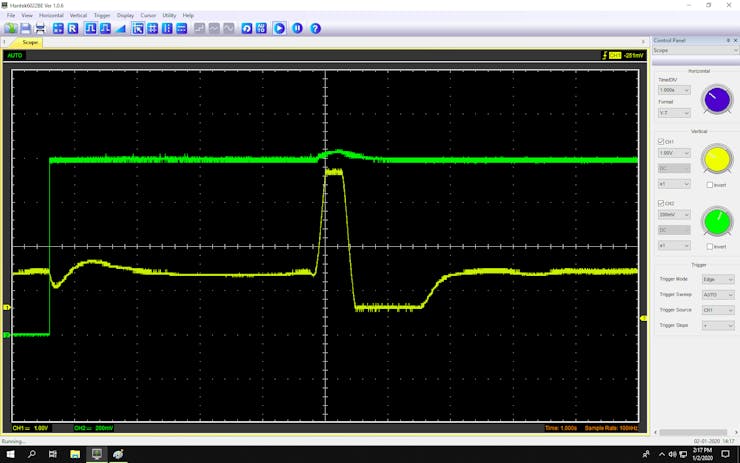Click the Windows Start button
Screen dimensions: 740x463
click(x=9, y=454)
